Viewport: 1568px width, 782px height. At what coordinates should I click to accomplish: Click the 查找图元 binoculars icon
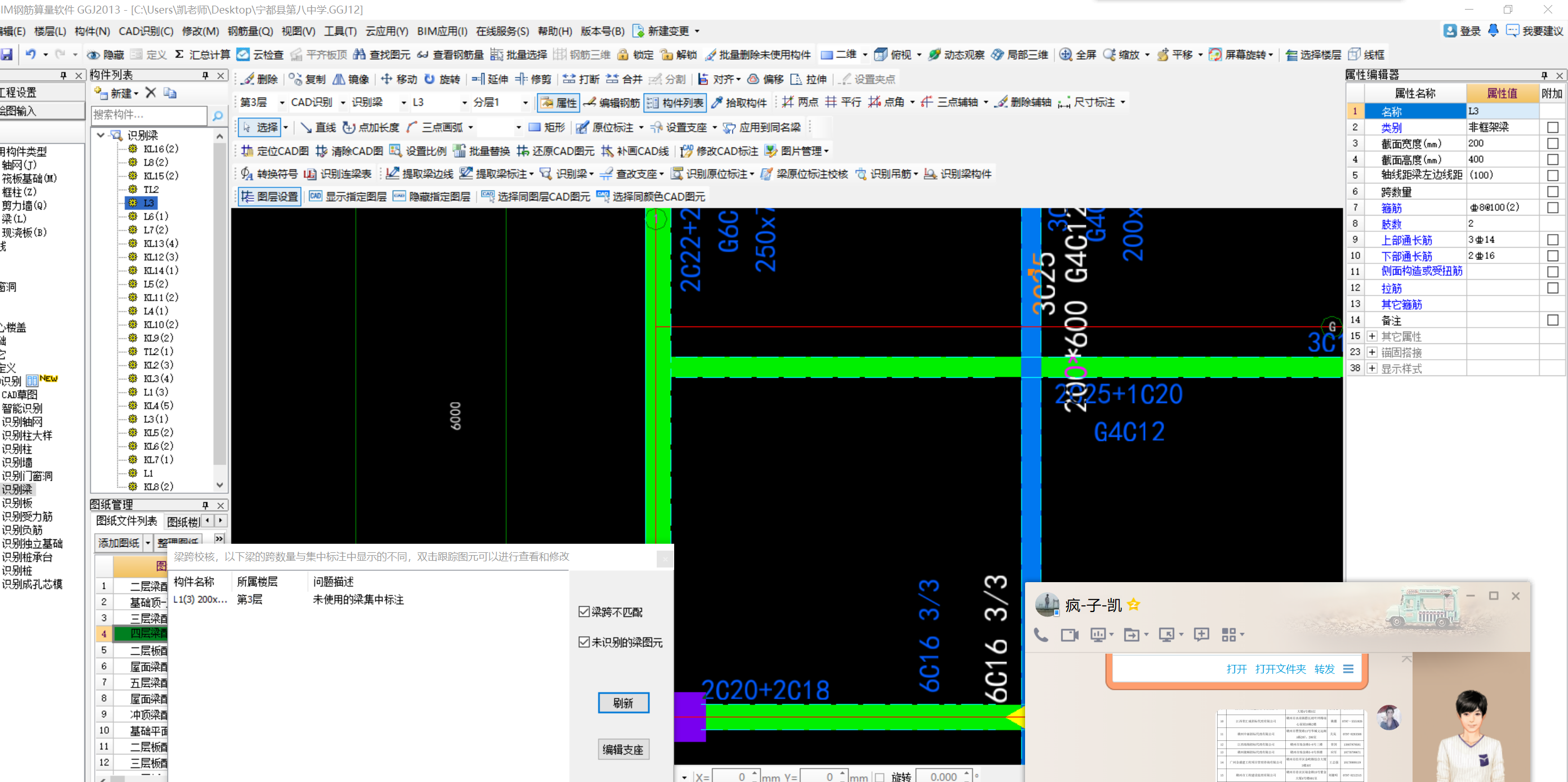point(359,55)
